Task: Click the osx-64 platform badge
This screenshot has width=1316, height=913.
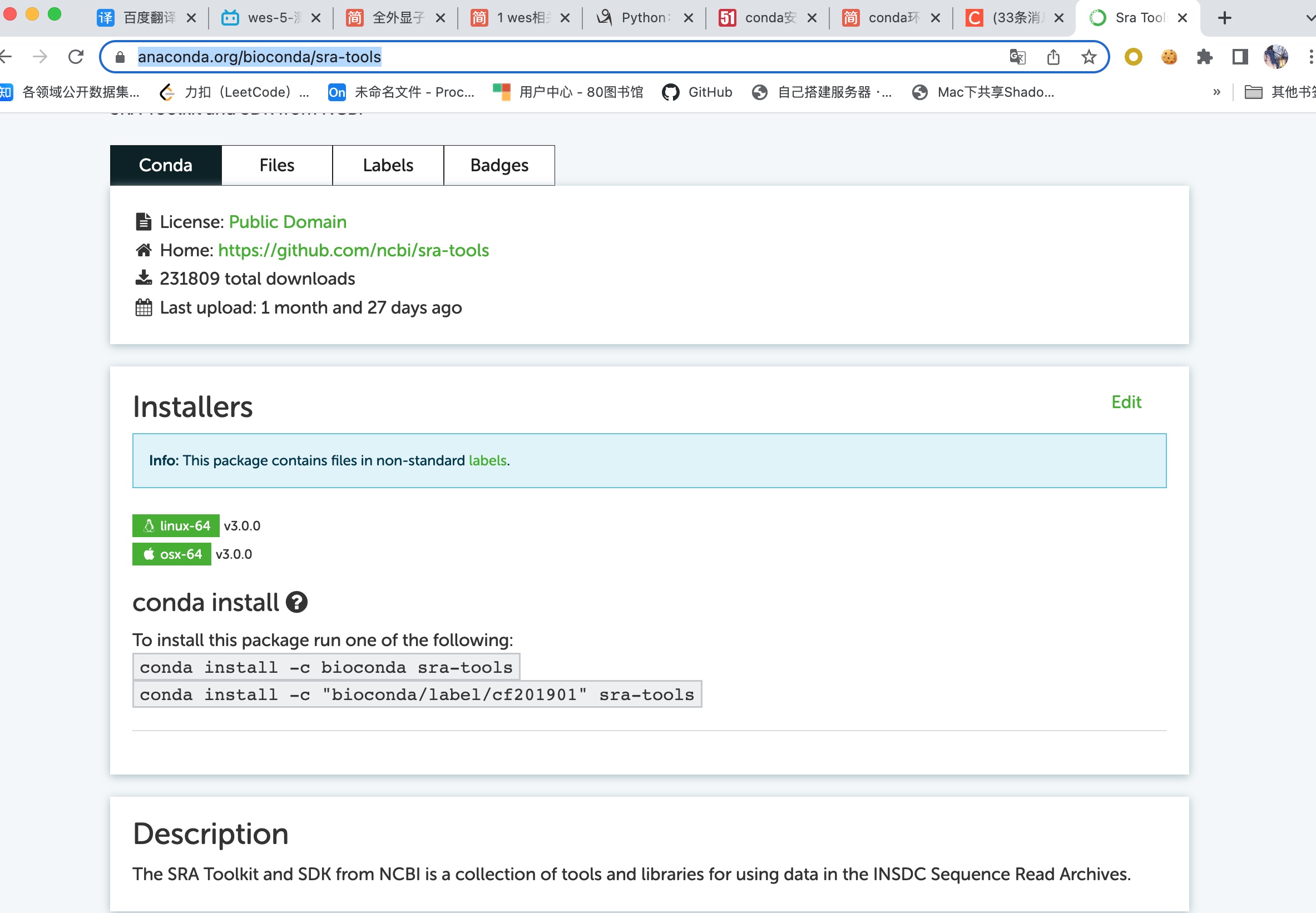Action: click(x=172, y=554)
